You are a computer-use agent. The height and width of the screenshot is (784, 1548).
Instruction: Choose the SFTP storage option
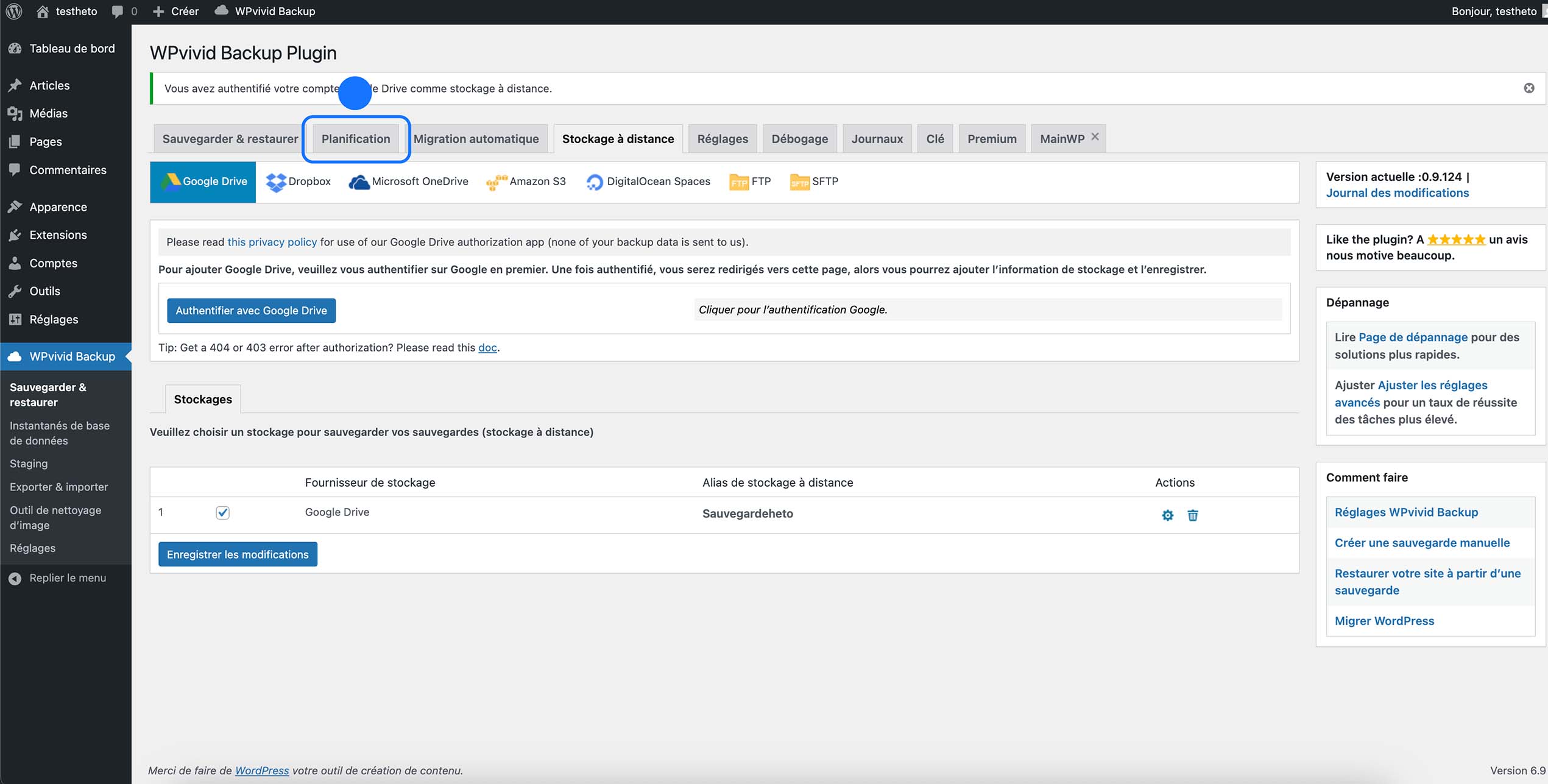[x=814, y=181]
